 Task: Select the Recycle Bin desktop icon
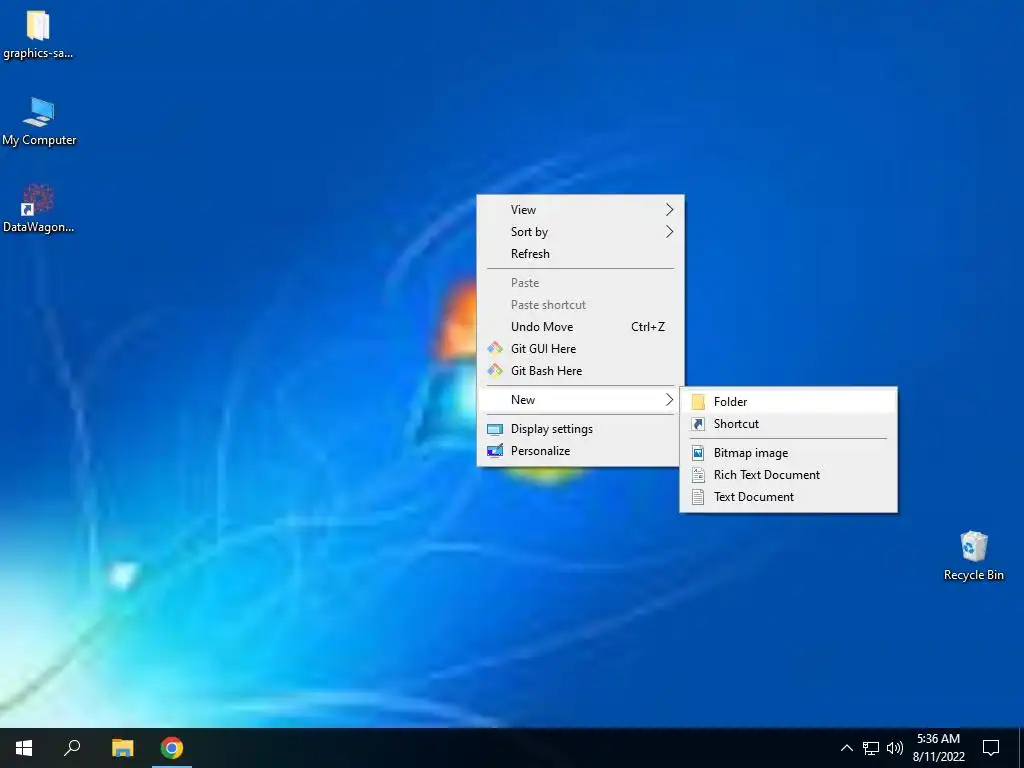pyautogui.click(x=973, y=556)
